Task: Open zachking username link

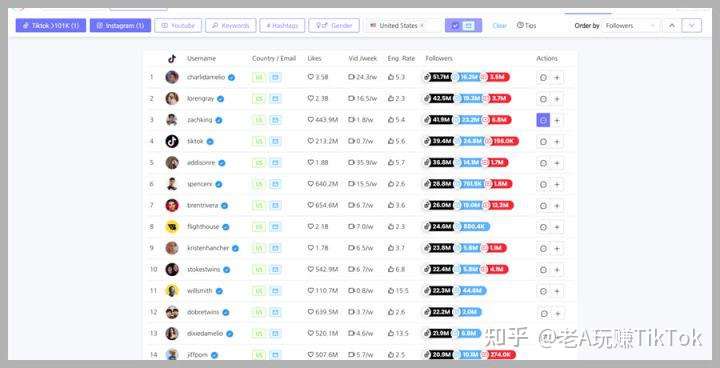Action: pyautogui.click(x=200, y=120)
